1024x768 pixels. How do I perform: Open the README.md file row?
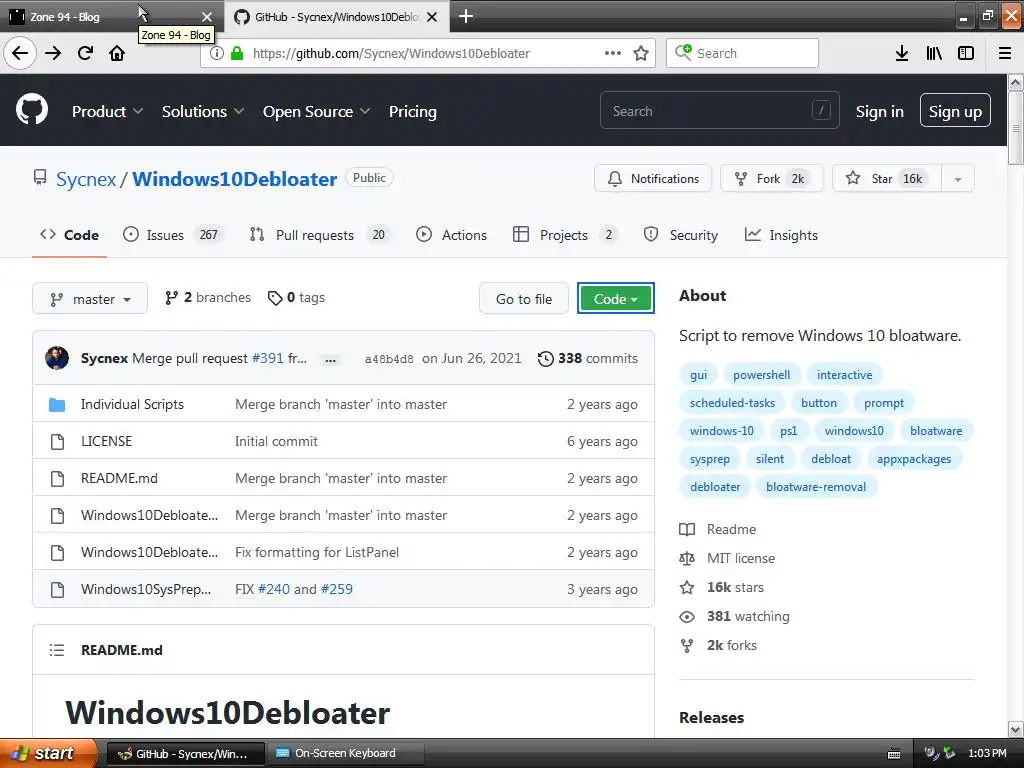(344, 479)
